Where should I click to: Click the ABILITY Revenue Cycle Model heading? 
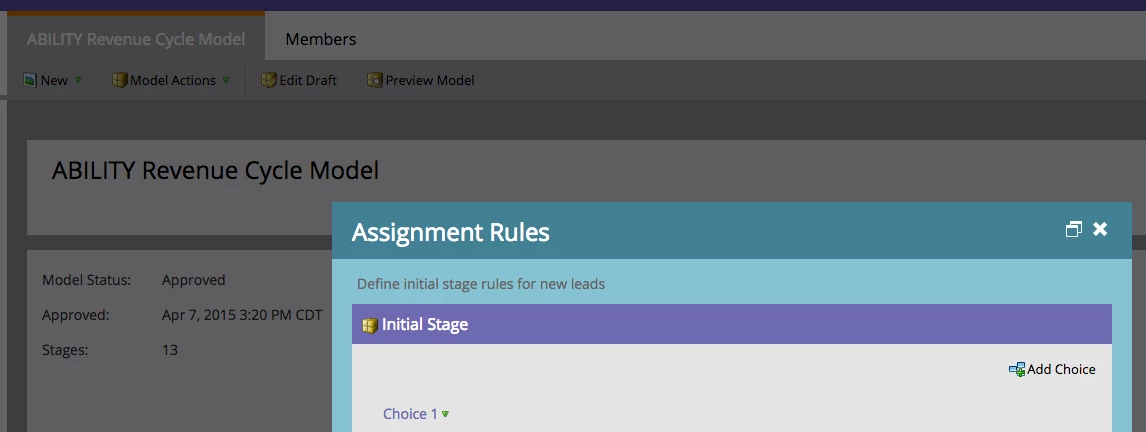tap(216, 170)
